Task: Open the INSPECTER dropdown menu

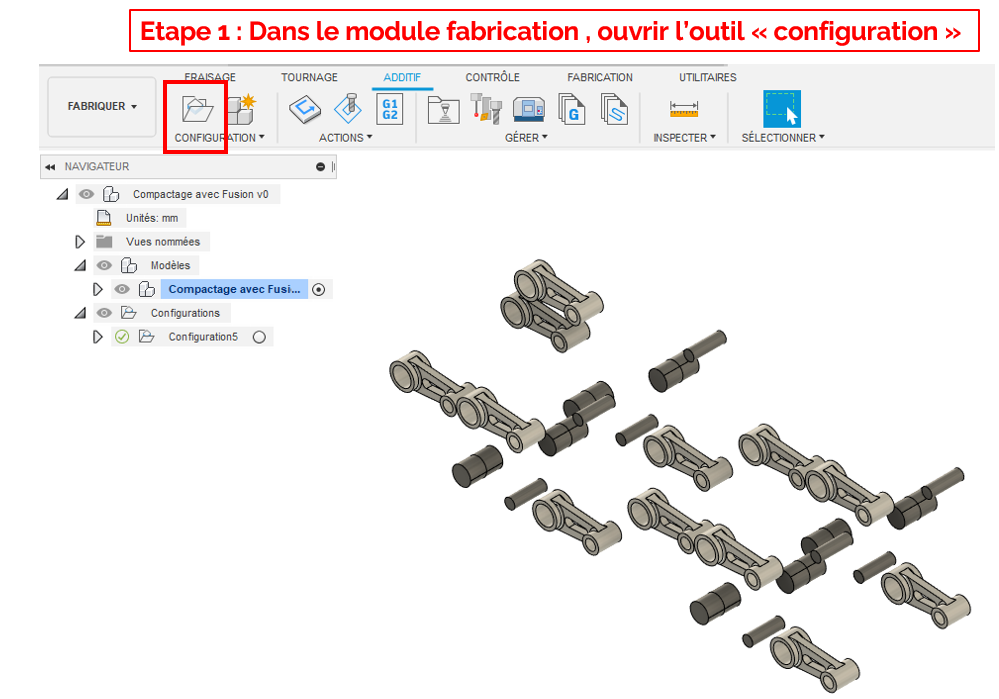Action: pos(684,138)
